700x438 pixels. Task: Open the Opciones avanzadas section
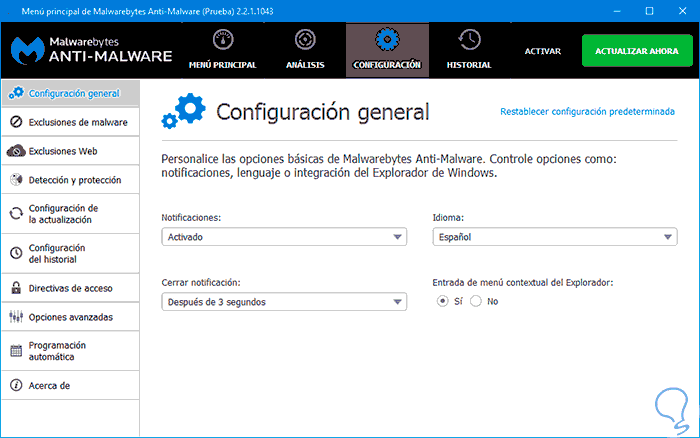tap(71, 317)
